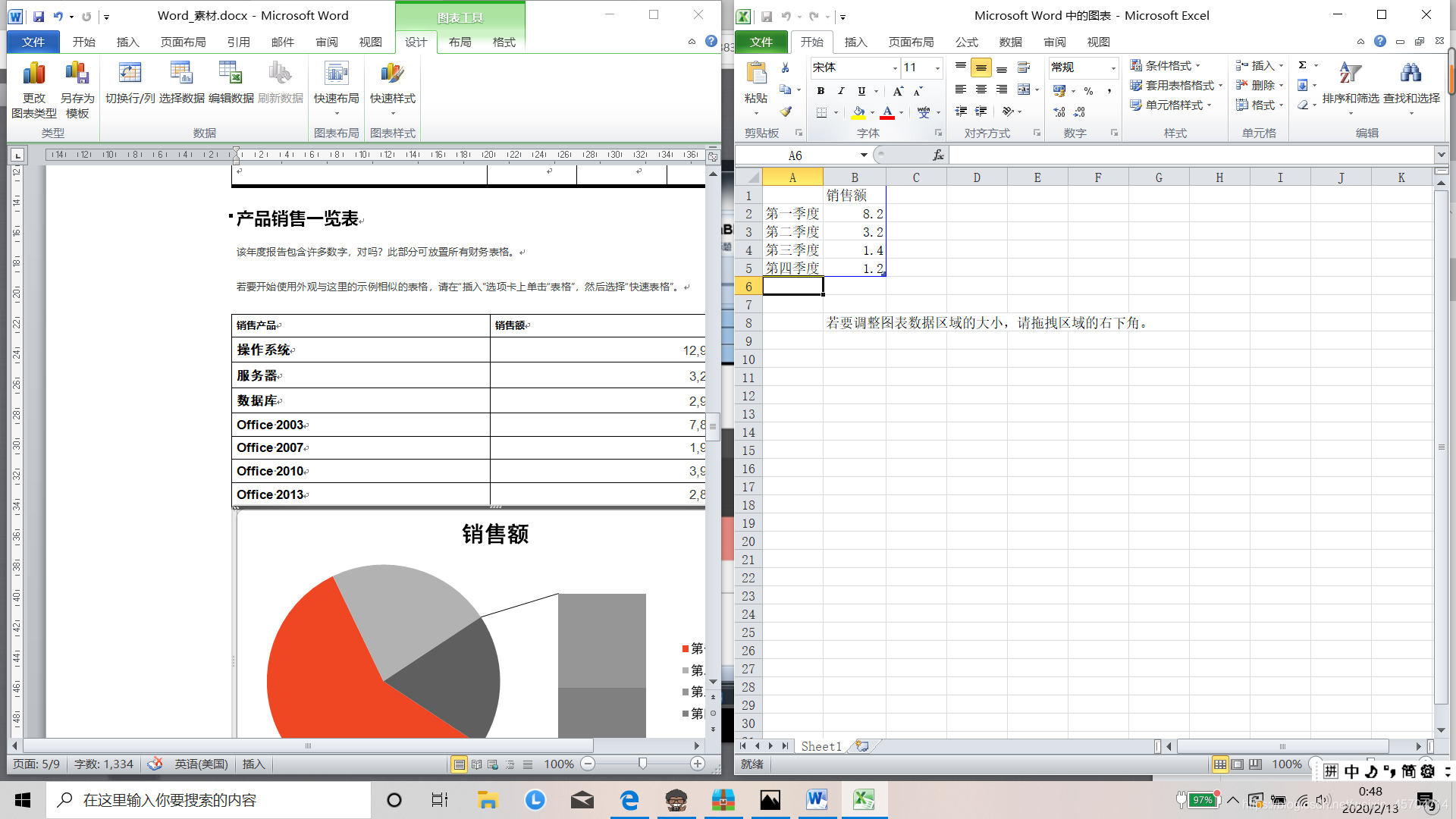The image size is (1456, 819).
Task: Open the 公式 tab in Excel
Action: [966, 42]
